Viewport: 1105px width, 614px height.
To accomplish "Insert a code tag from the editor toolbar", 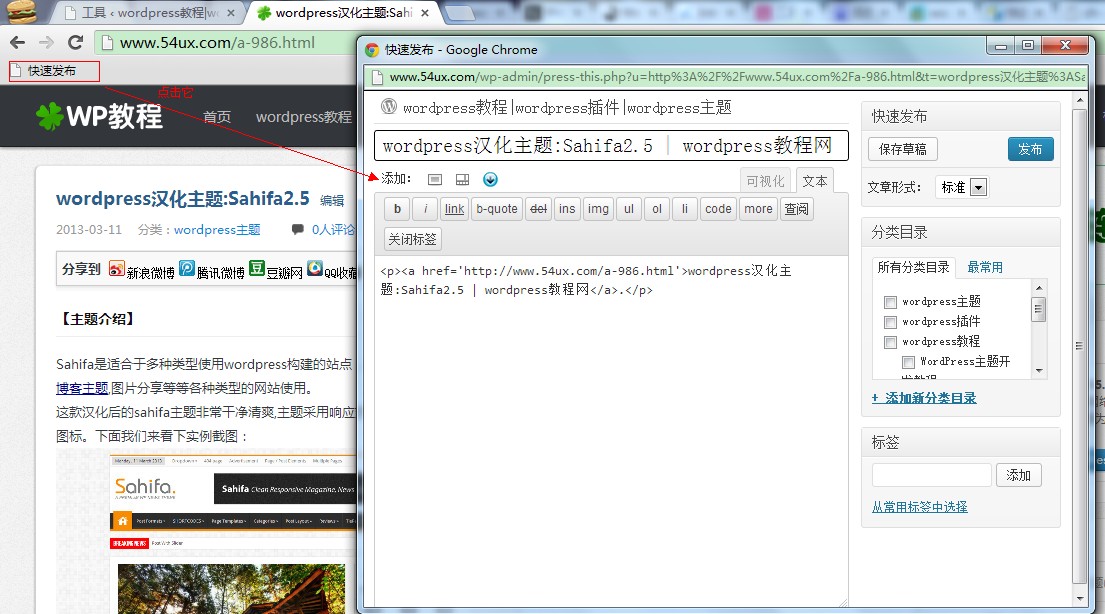I will point(718,208).
